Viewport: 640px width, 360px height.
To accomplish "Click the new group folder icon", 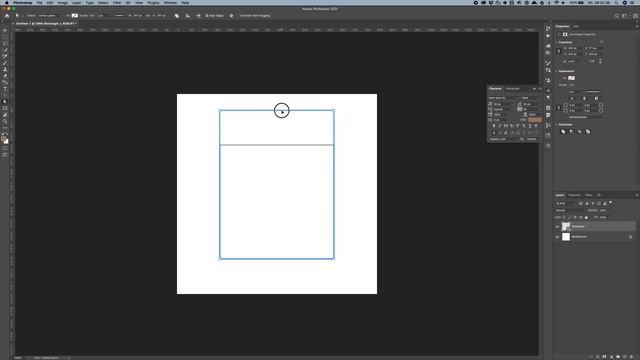I will [x=618, y=357].
